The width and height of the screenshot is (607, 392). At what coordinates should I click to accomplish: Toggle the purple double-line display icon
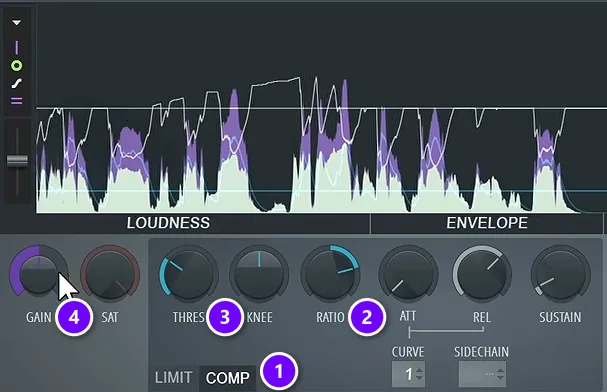[x=16, y=101]
